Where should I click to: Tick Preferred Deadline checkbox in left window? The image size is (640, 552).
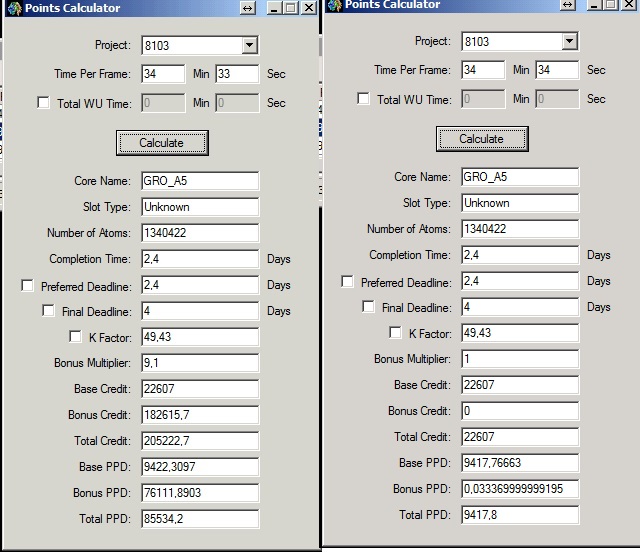click(27, 285)
